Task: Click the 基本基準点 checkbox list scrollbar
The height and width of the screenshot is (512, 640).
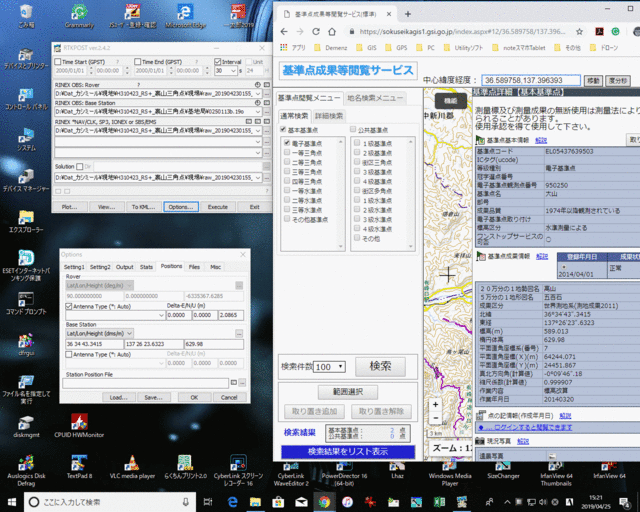Action: pyautogui.click(x=341, y=194)
